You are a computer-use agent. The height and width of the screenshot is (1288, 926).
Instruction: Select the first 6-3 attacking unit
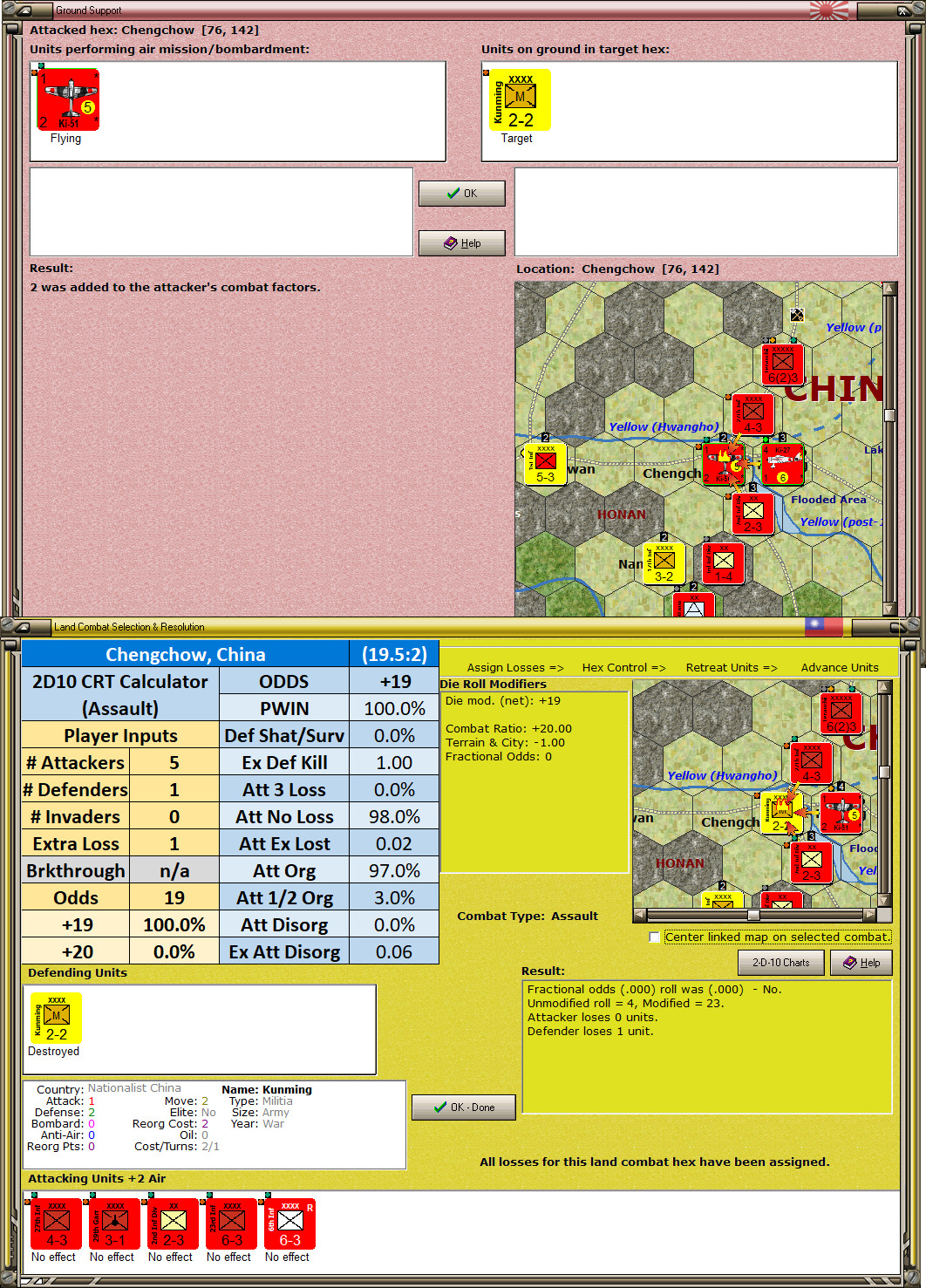click(232, 1224)
